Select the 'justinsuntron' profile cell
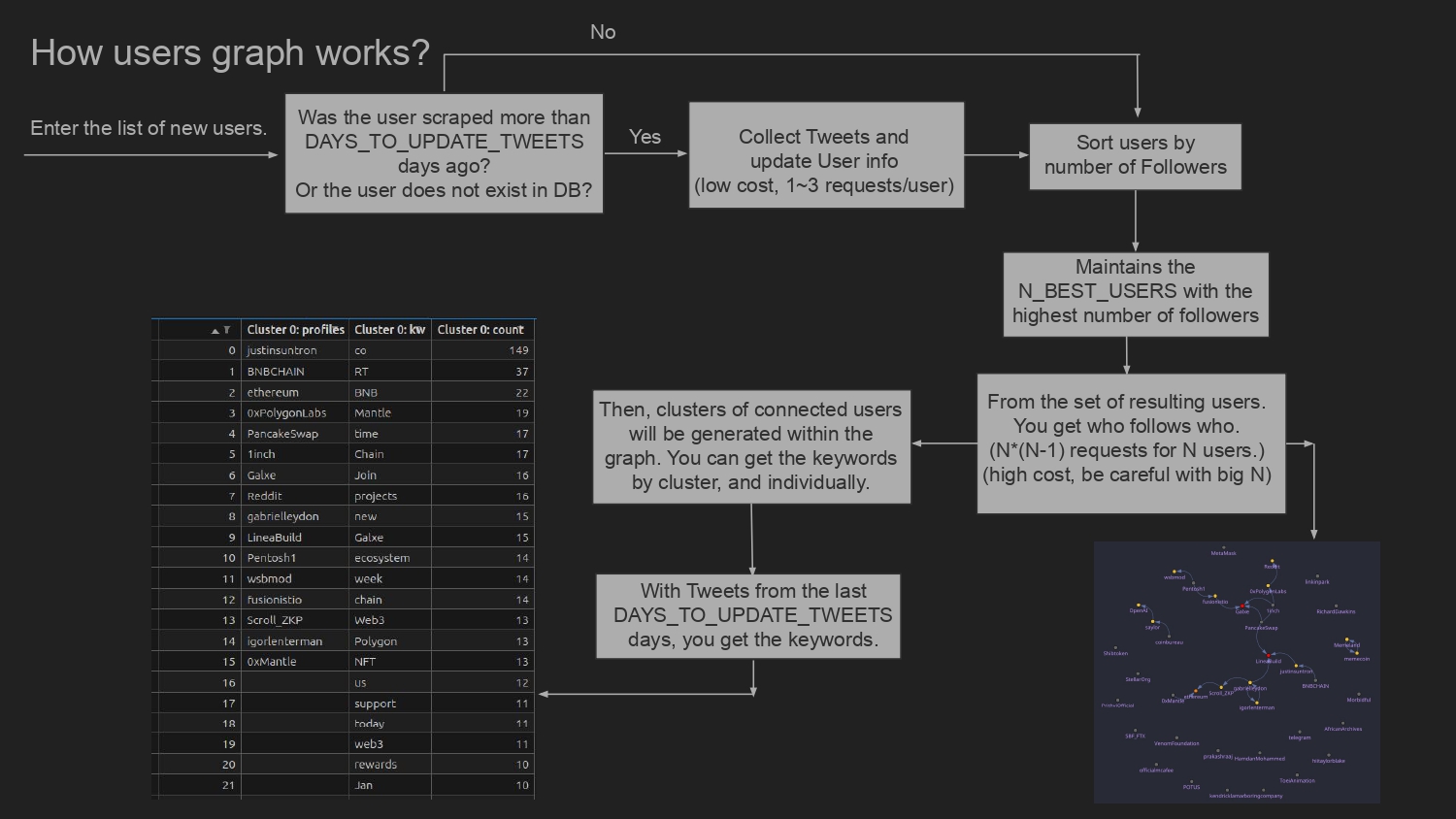The height and width of the screenshot is (819, 1456). [x=281, y=350]
